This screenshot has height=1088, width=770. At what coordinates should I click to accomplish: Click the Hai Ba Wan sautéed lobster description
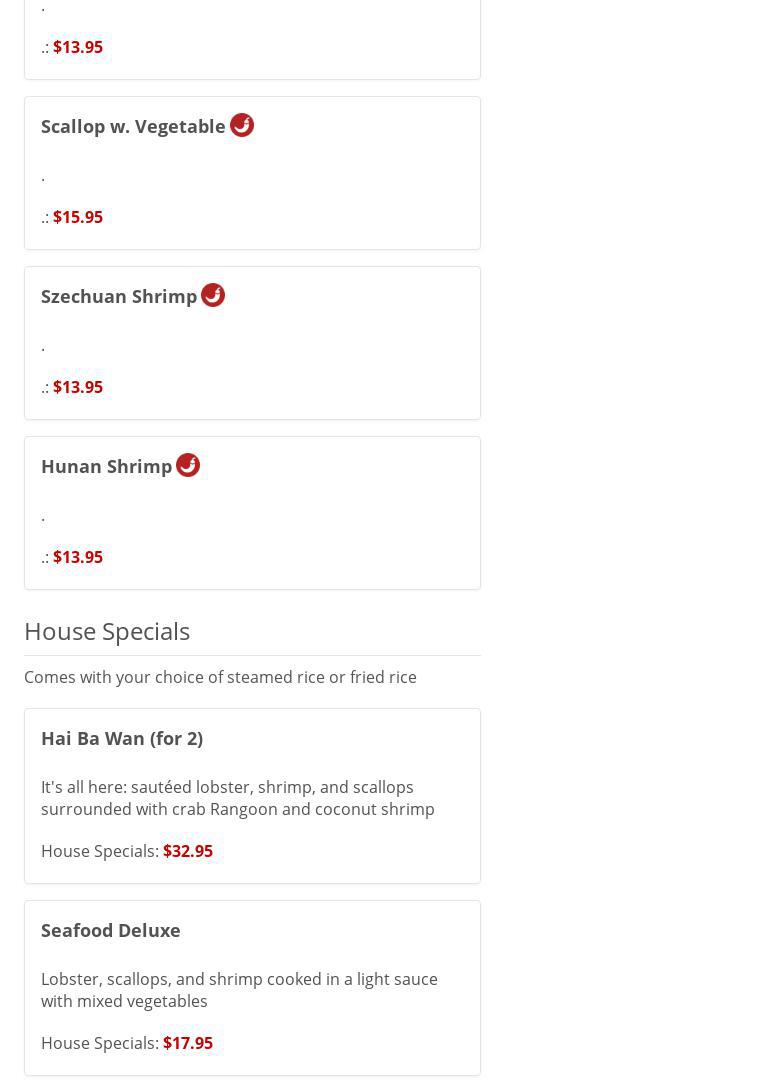point(238,798)
